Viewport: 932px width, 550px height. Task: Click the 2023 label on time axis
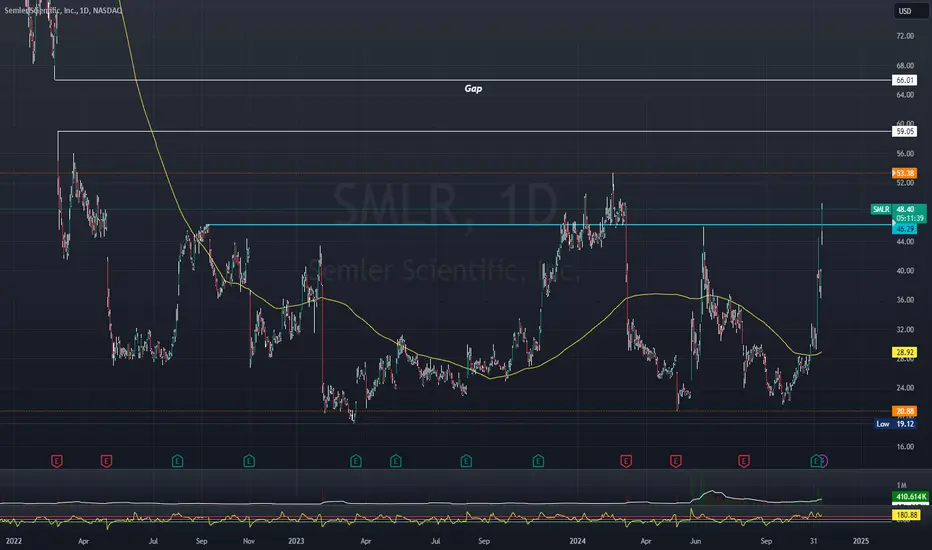(296, 541)
